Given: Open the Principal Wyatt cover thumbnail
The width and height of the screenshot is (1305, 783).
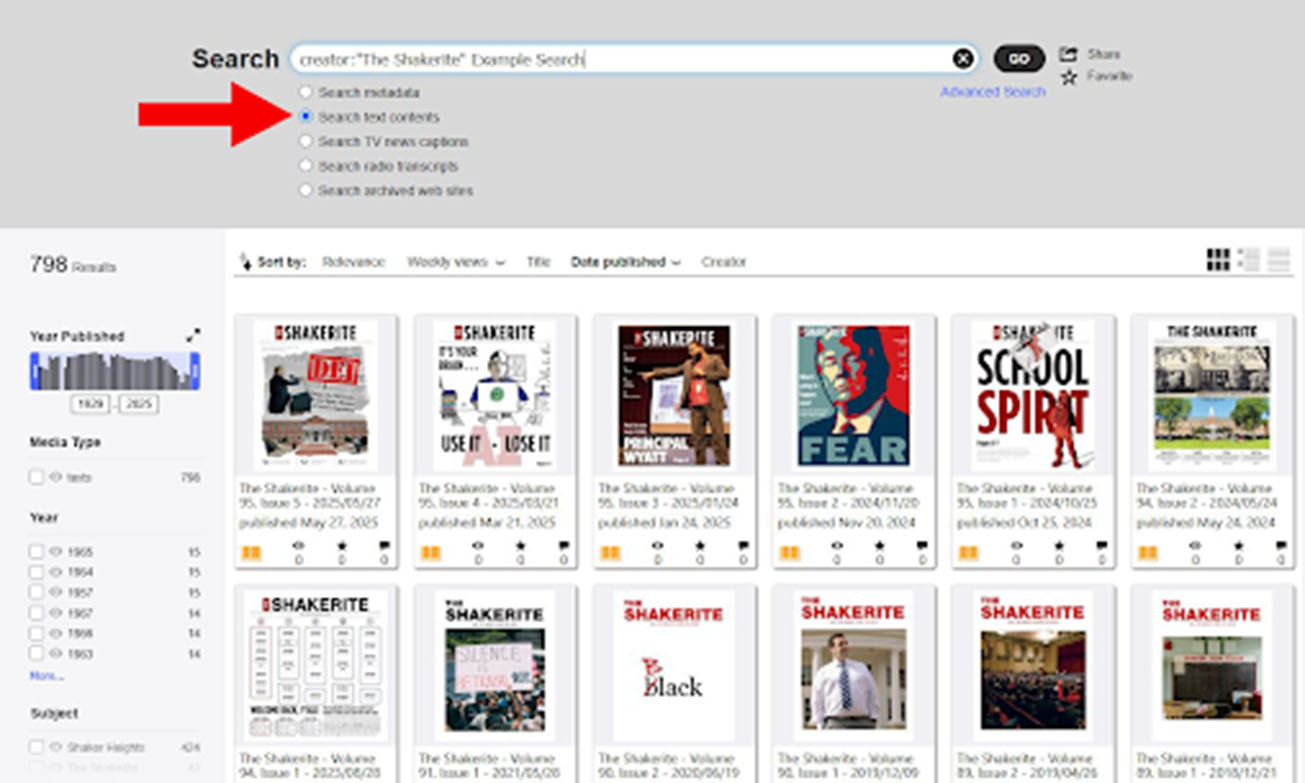Looking at the screenshot, I should (674, 395).
